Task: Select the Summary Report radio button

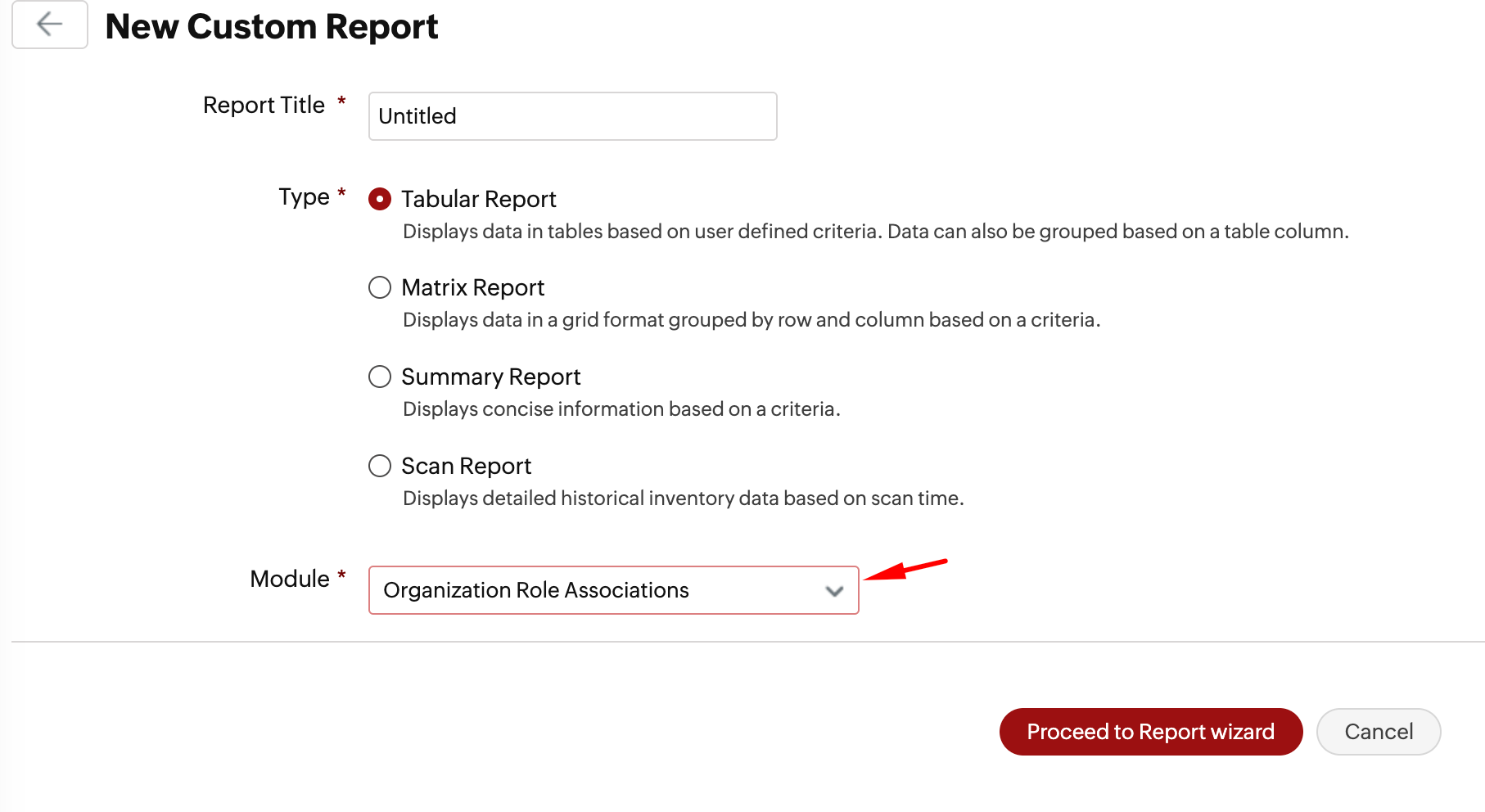Action: coord(380,377)
